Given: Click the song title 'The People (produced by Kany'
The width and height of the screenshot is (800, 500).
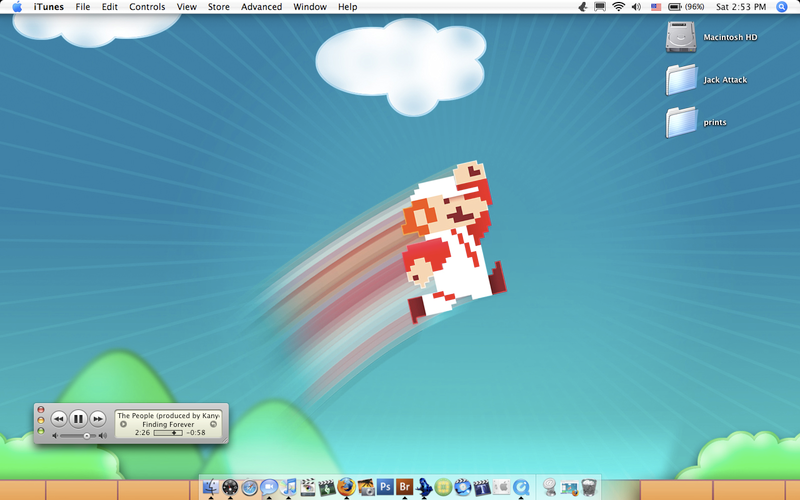Looking at the screenshot, I should [x=168, y=415].
